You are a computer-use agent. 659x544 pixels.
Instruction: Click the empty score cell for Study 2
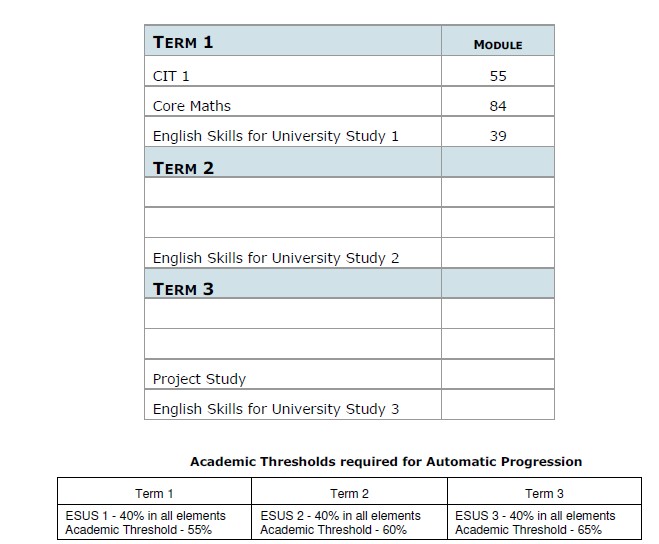pyautogui.click(x=498, y=253)
